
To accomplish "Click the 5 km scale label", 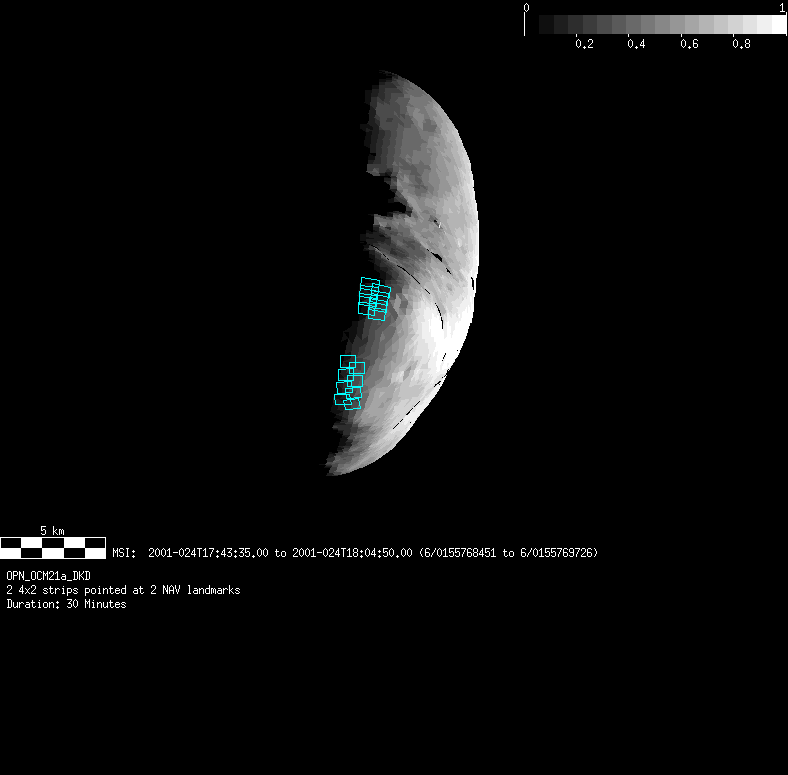I will (x=52, y=530).
